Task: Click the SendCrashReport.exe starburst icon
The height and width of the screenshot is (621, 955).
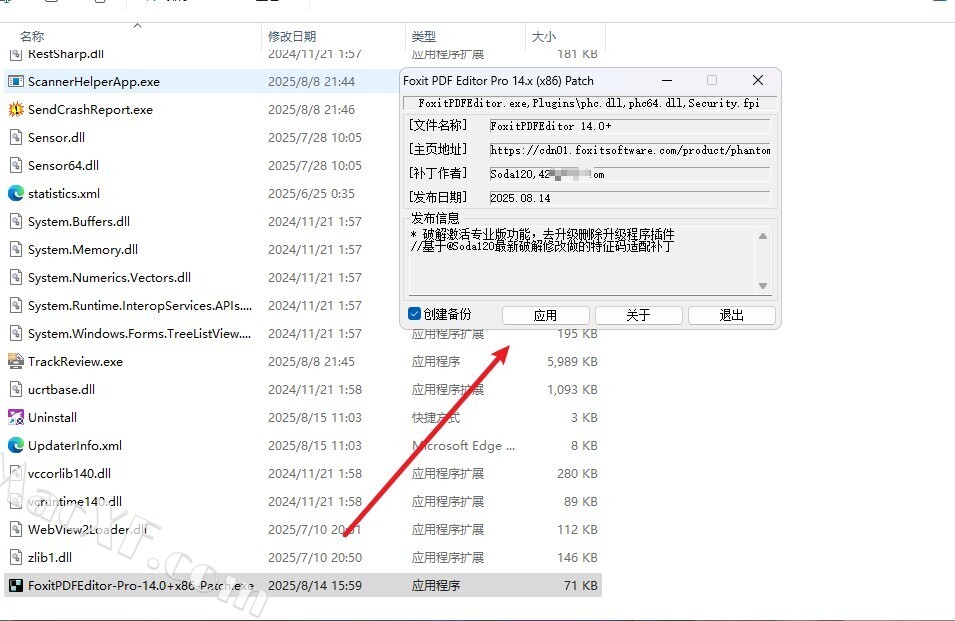Action: pos(16,110)
